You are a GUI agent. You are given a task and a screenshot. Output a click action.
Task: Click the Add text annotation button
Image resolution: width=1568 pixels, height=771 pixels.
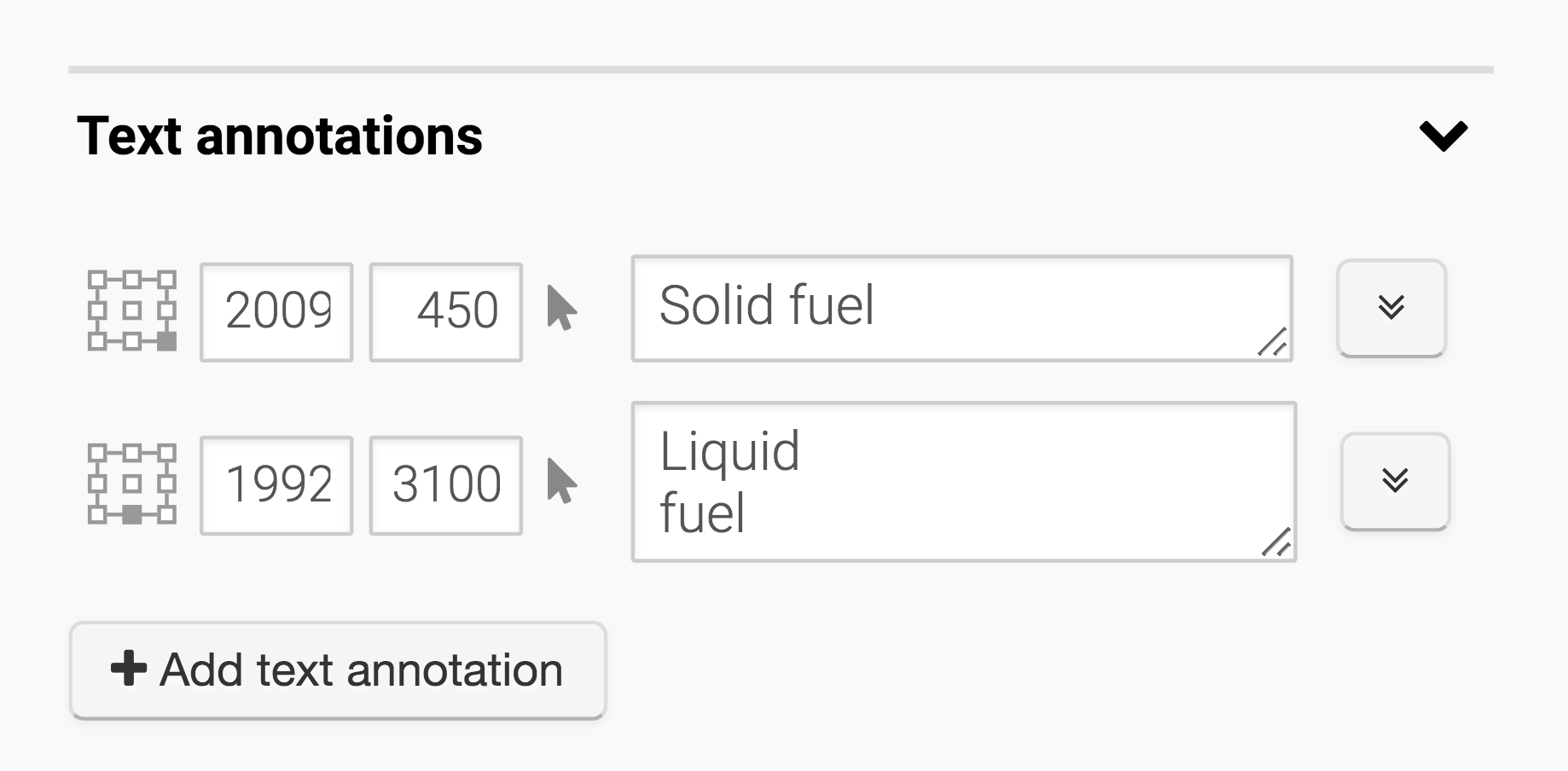click(338, 670)
